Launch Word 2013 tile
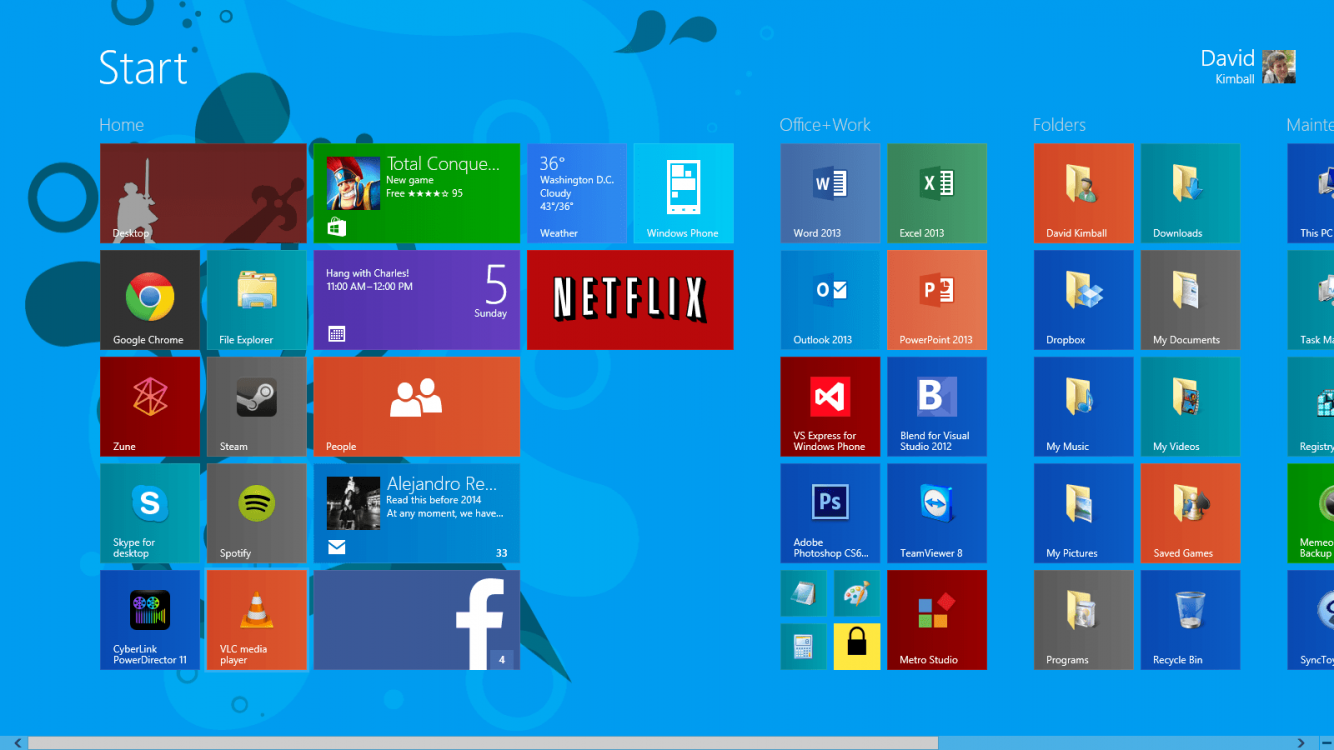 coord(831,193)
